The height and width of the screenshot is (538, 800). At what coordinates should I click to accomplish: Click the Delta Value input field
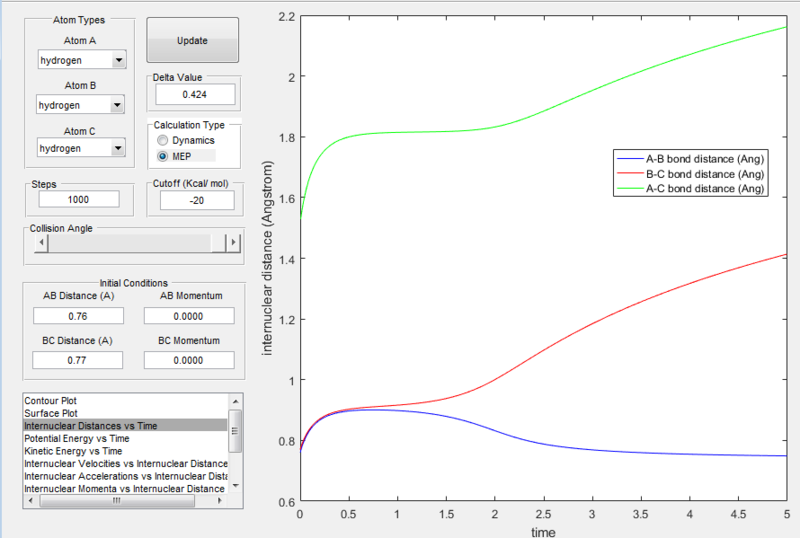195,94
